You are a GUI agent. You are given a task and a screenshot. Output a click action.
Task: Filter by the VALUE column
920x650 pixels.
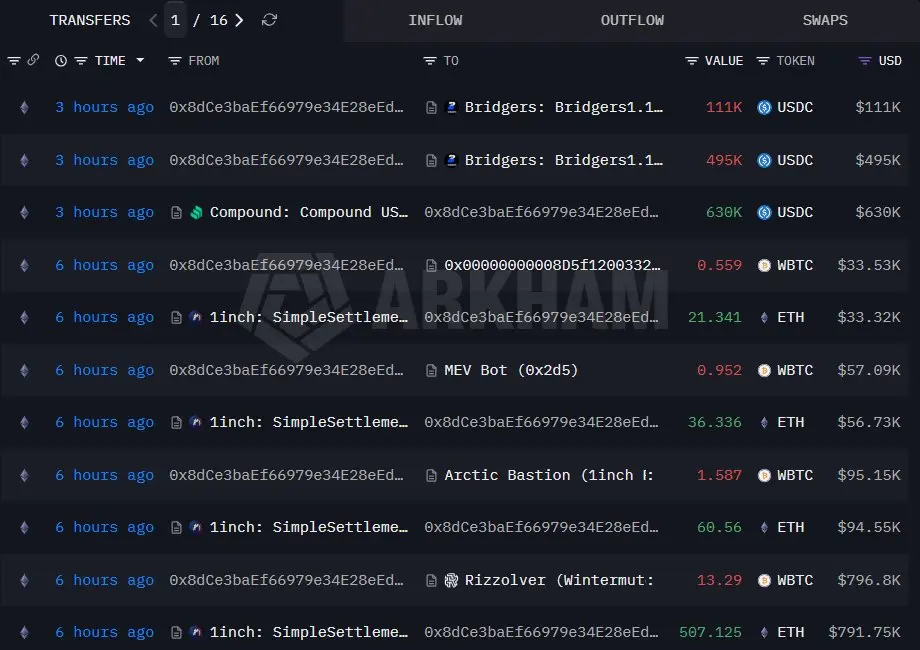[x=692, y=61]
